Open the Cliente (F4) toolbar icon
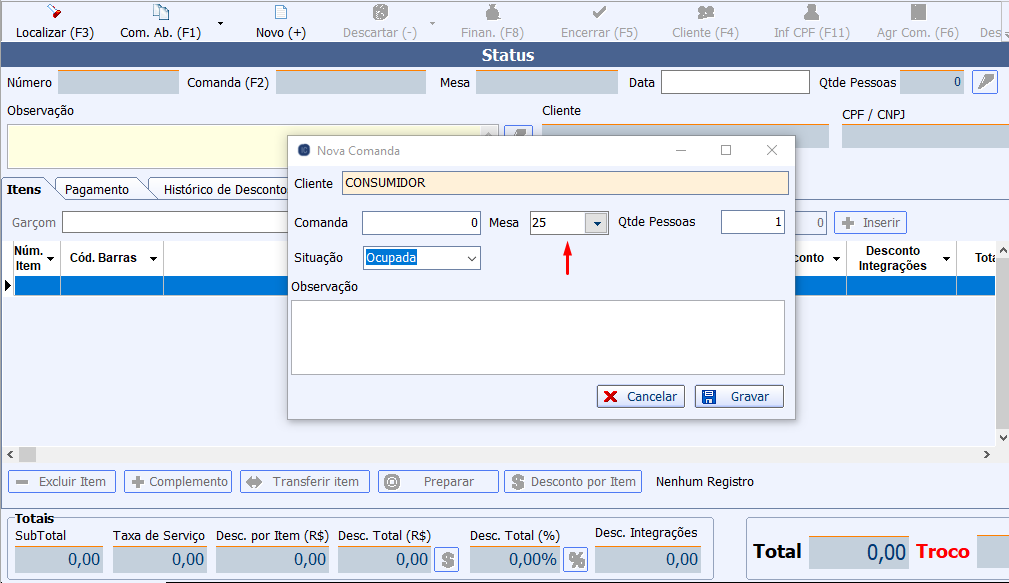The image size is (1009, 583). coord(705,13)
